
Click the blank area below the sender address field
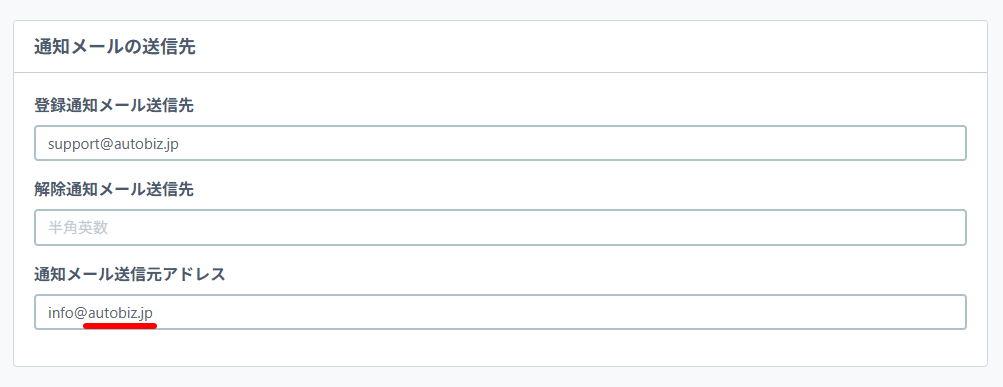(x=500, y=348)
